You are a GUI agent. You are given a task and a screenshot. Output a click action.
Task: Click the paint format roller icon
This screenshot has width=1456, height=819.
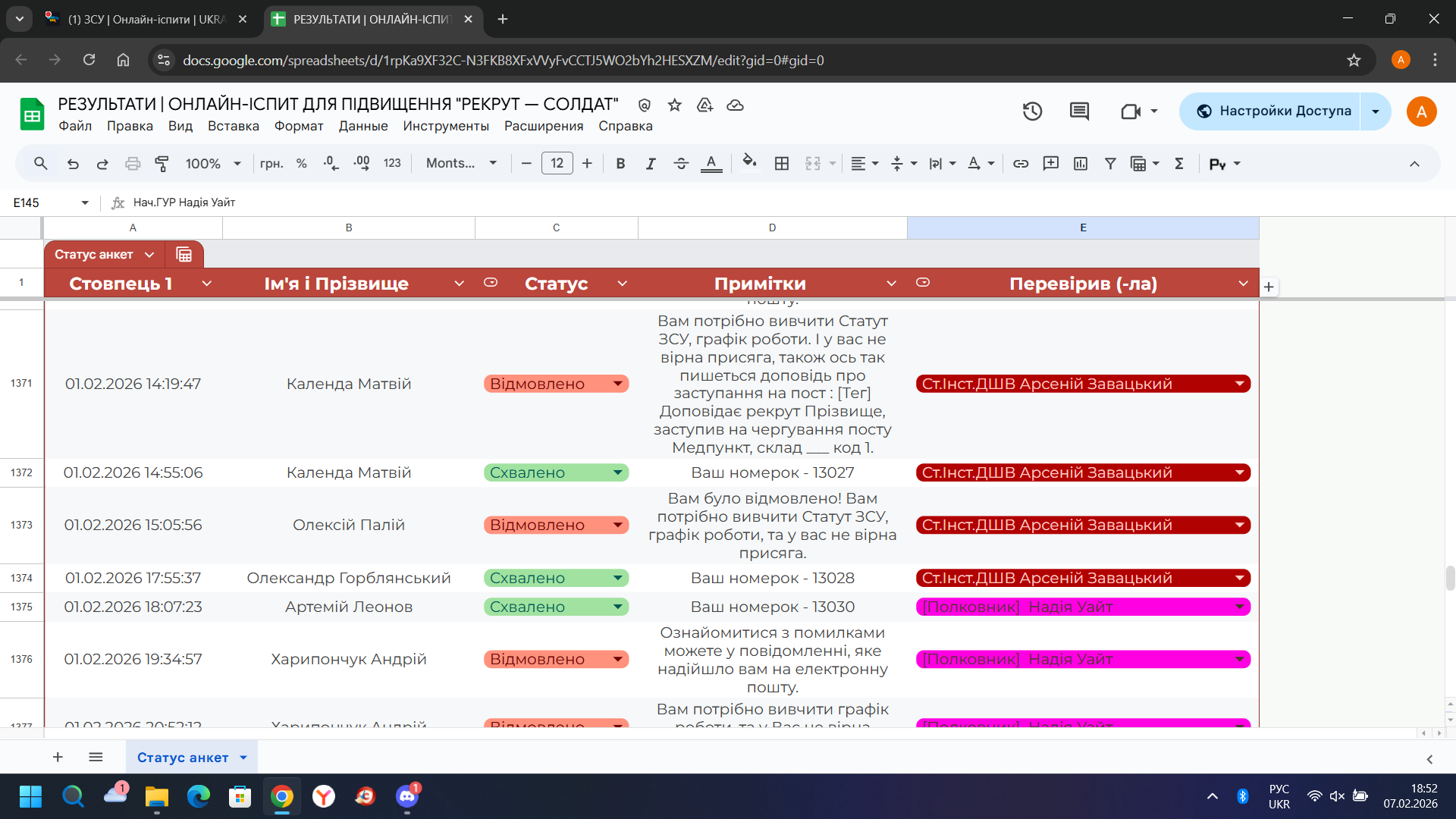[162, 163]
